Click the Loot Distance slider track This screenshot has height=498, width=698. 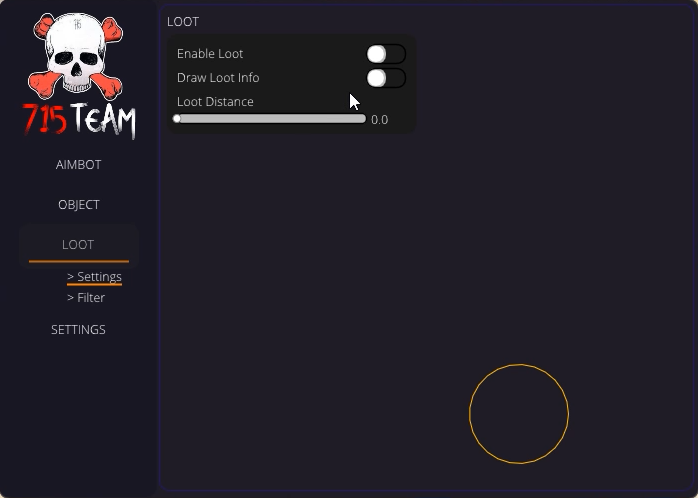(269, 119)
